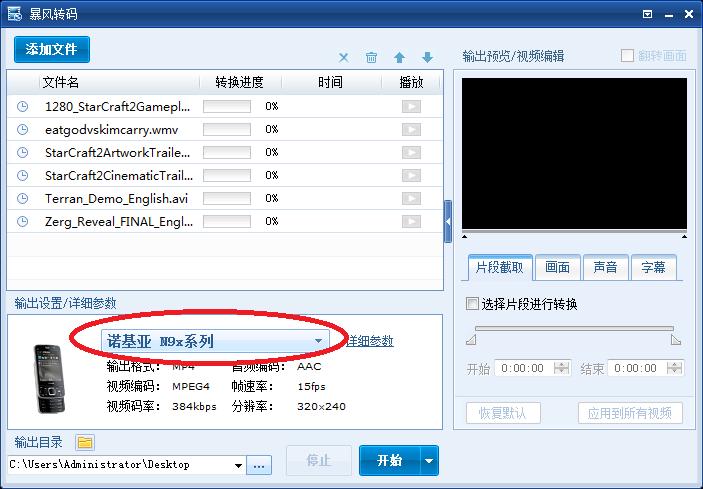Collapse preview panel with side arrow handle
Viewport: 703px width, 489px height.
[x=448, y=221]
